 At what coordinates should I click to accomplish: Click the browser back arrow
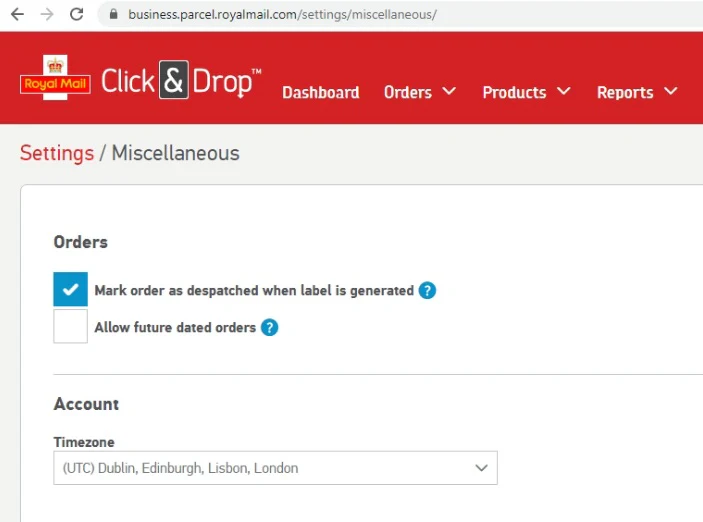click(x=17, y=15)
